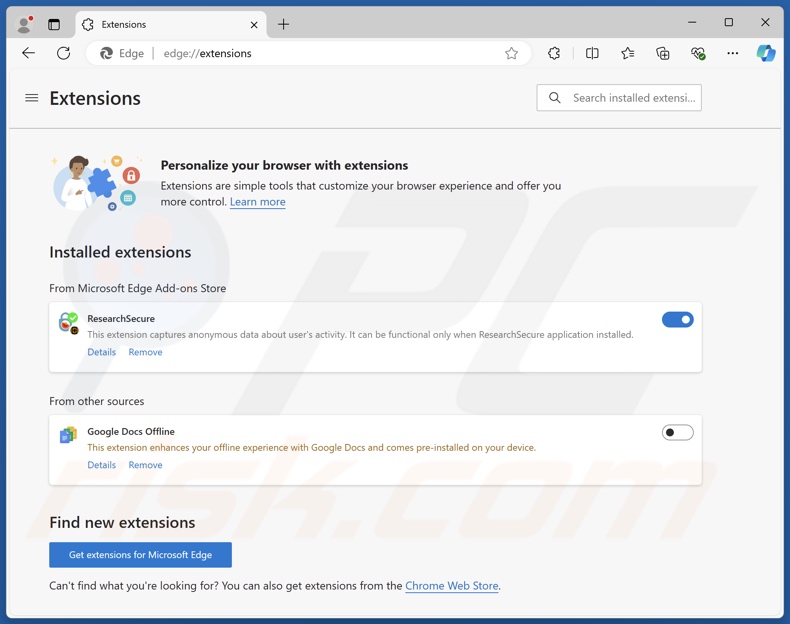Open Settings and more ellipsis menu

pyautogui.click(x=733, y=53)
